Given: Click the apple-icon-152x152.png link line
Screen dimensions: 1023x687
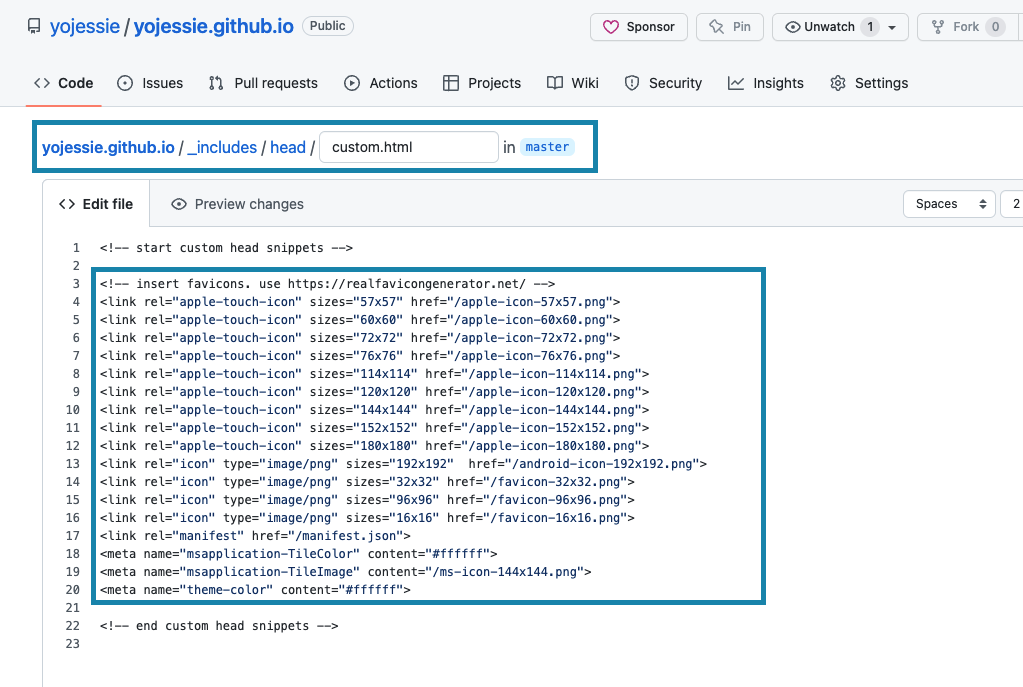Looking at the screenshot, I should [374, 428].
